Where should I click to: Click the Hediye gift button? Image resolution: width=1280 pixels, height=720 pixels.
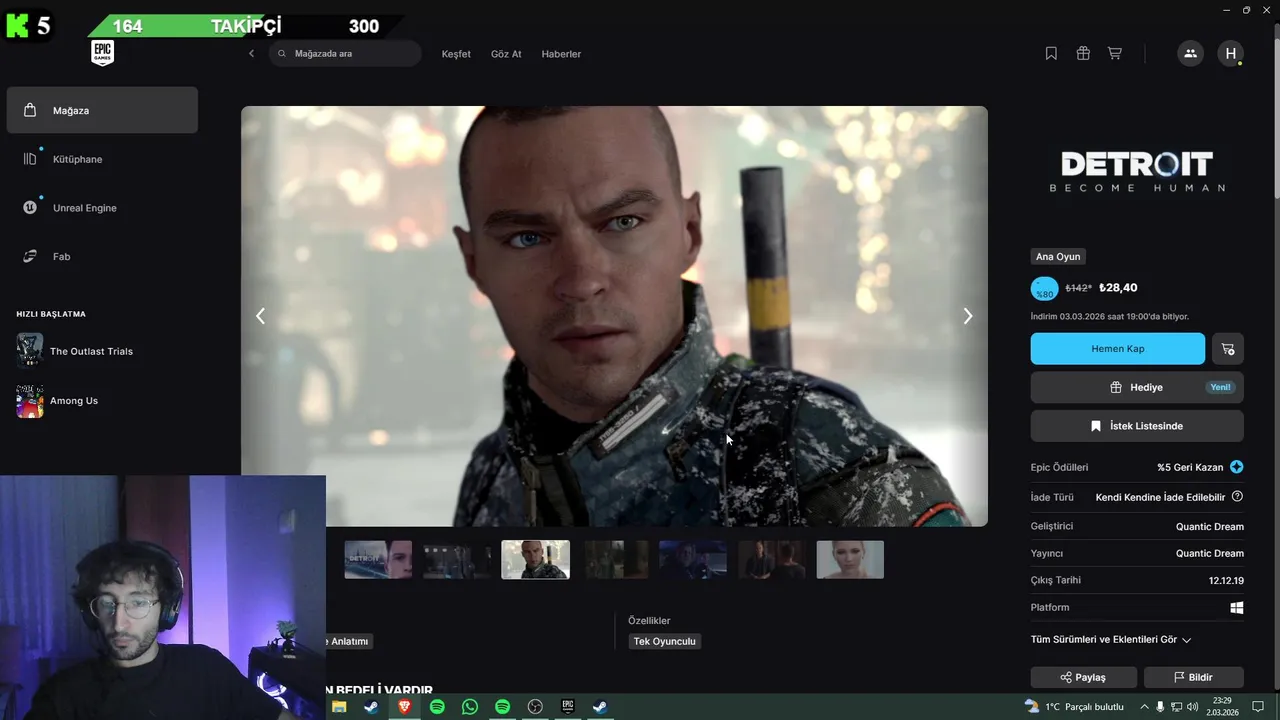[x=1137, y=387]
